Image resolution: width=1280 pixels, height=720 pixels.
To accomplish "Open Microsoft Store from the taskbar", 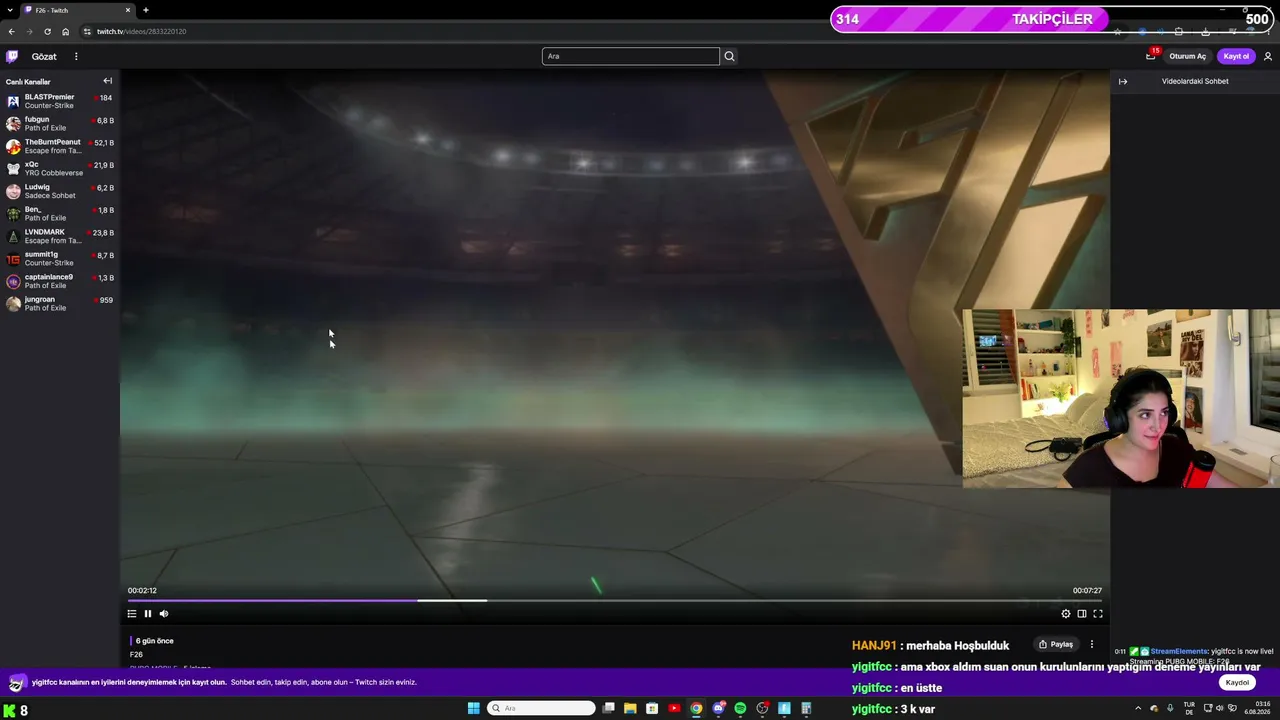I will [652, 708].
